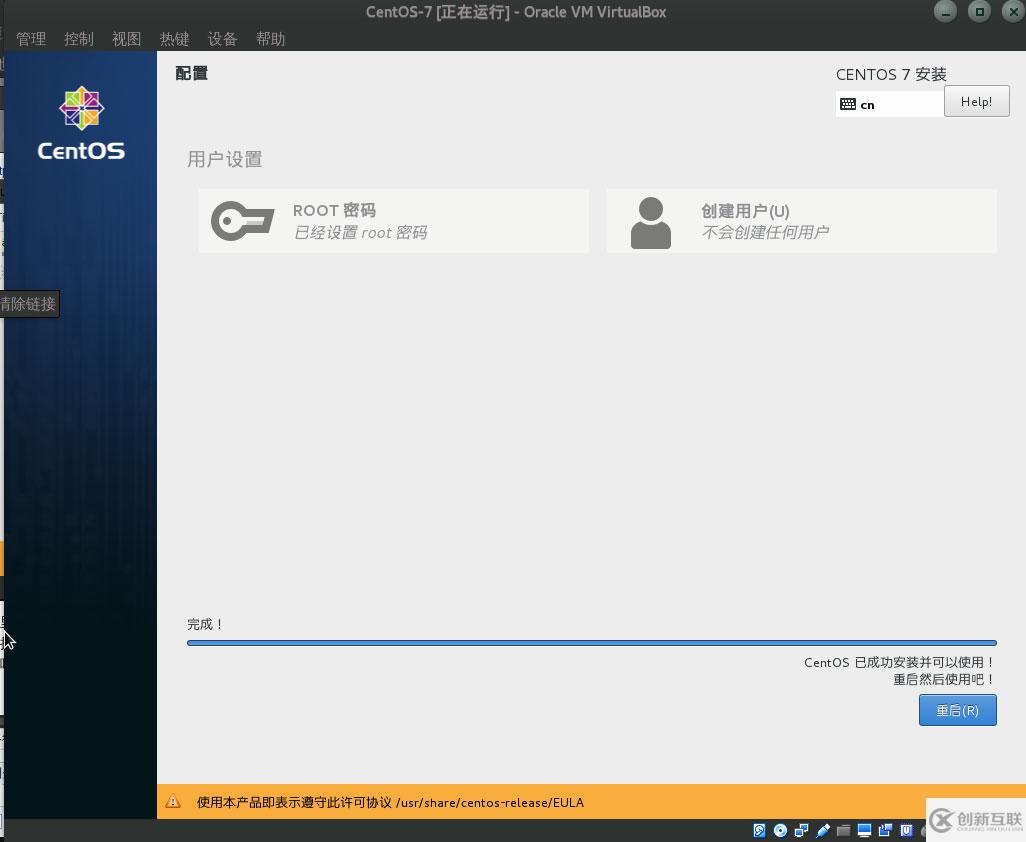Click the 重启然后使用吧！ message
Screen dimensions: 1026x842
click(x=944, y=680)
